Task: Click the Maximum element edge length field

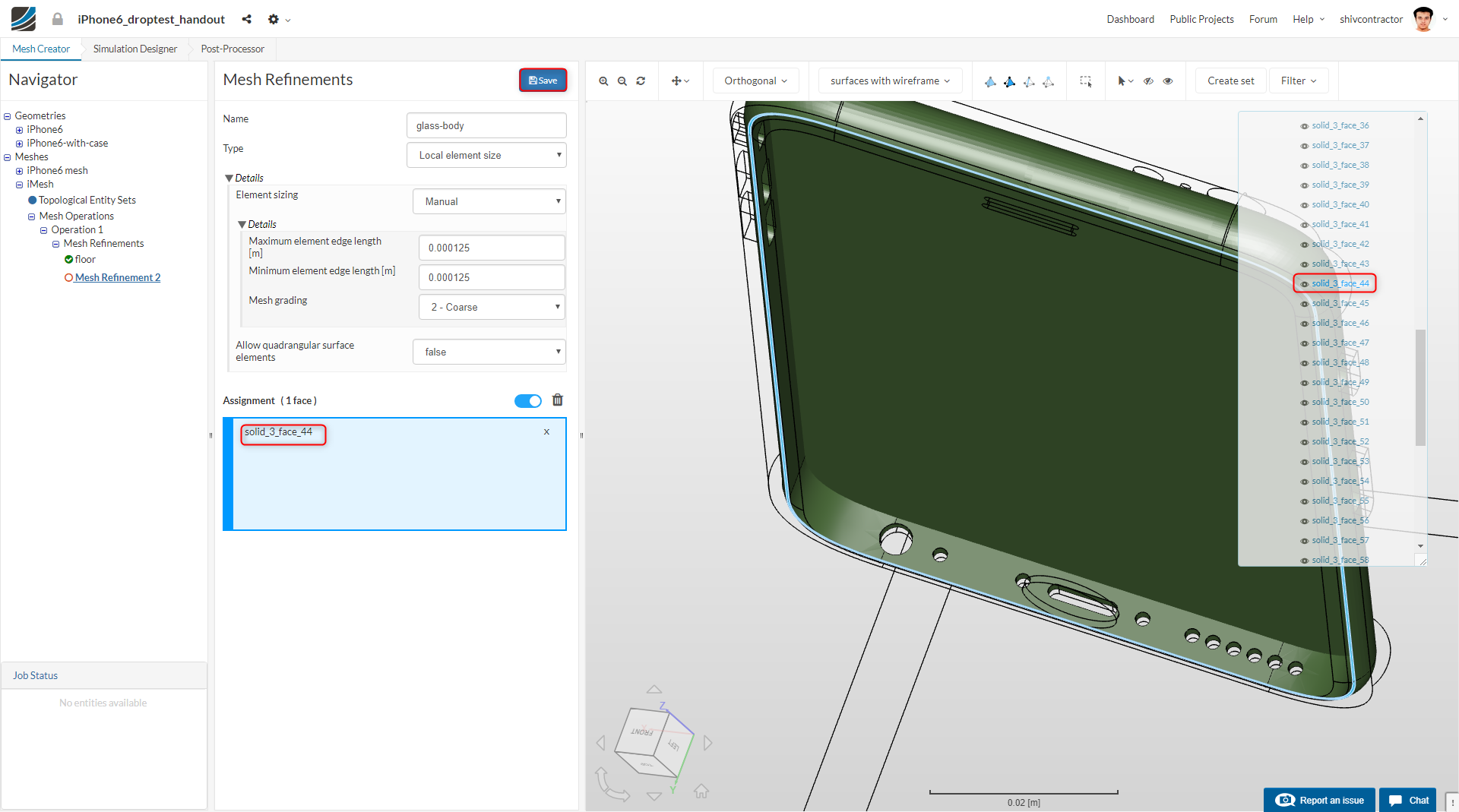Action: [x=492, y=248]
